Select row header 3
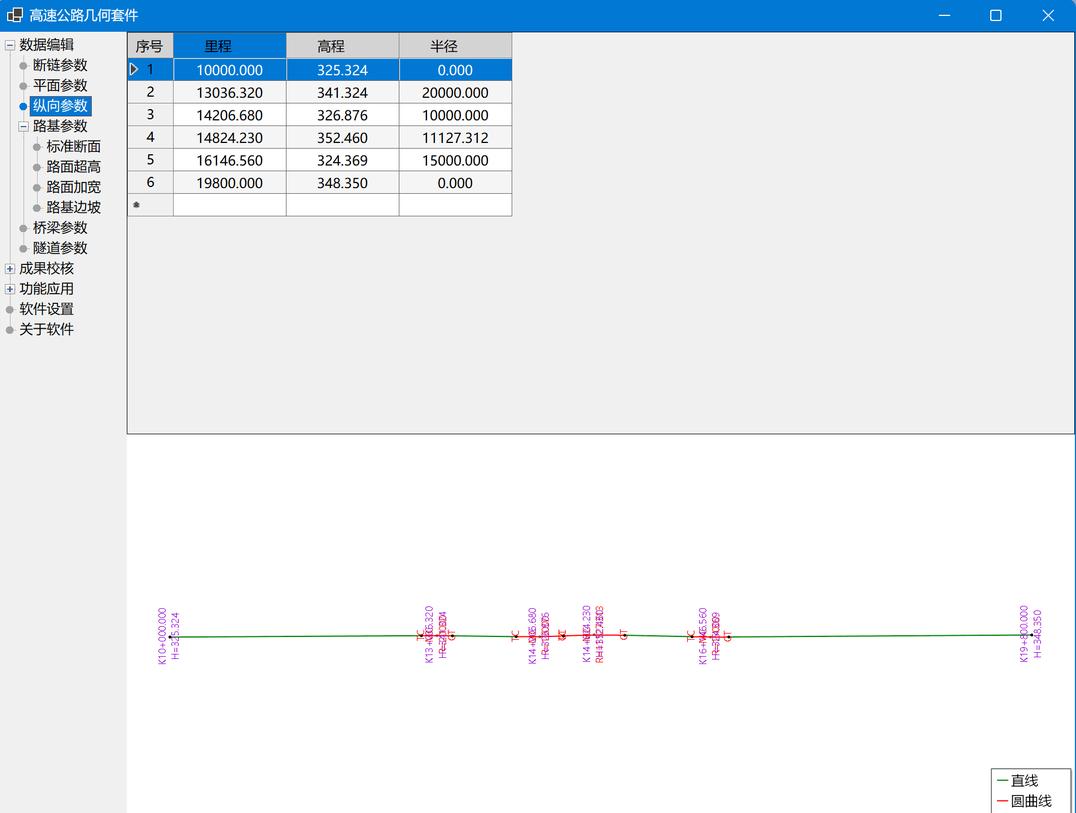Viewport: 1076px width, 813px height. click(x=150, y=115)
